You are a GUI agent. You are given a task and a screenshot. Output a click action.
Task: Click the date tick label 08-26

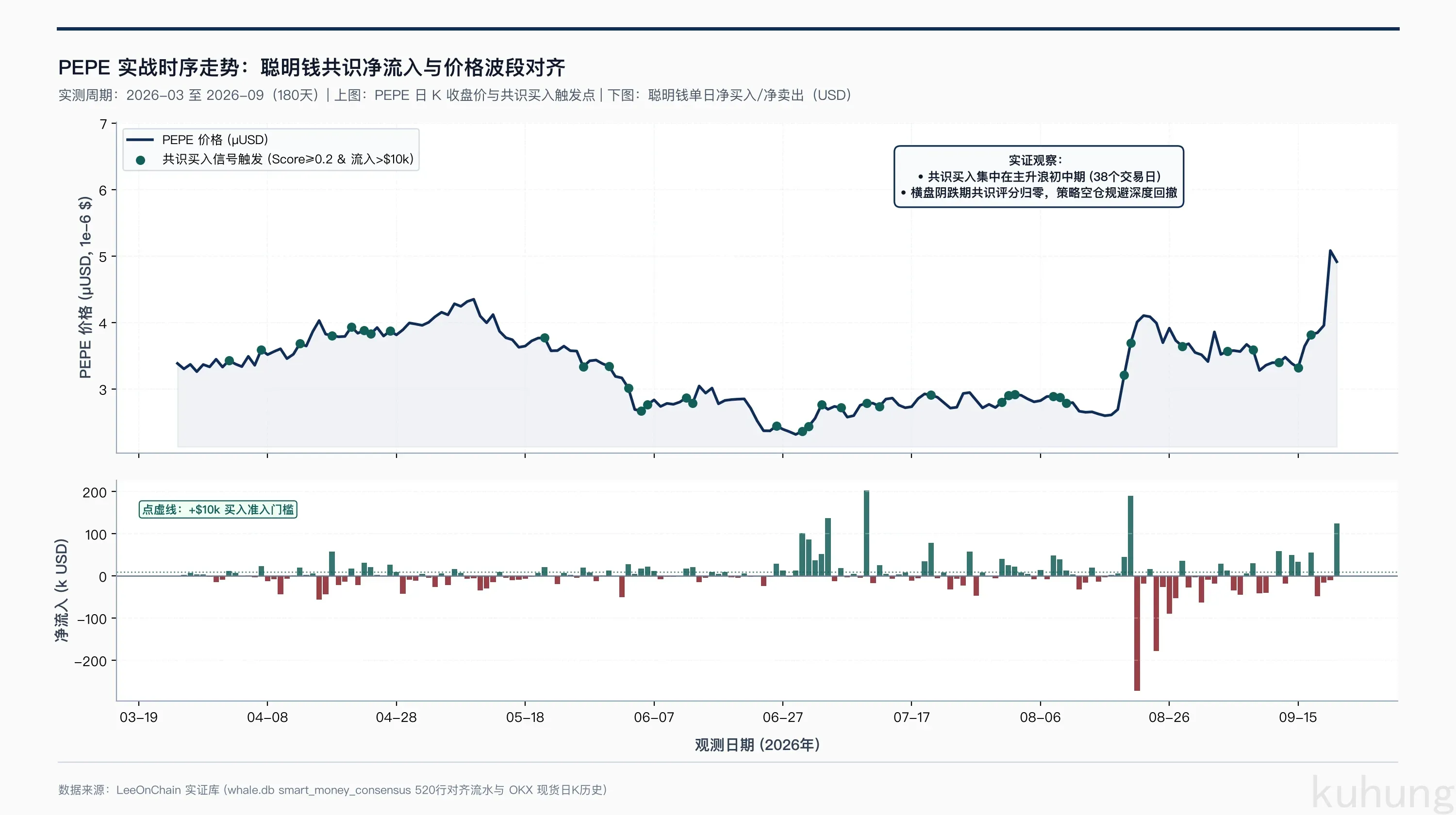(1170, 717)
